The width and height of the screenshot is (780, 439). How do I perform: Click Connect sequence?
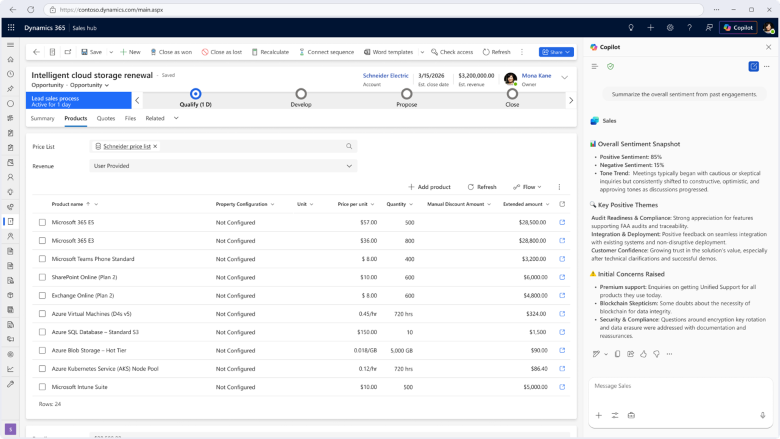[x=326, y=52]
